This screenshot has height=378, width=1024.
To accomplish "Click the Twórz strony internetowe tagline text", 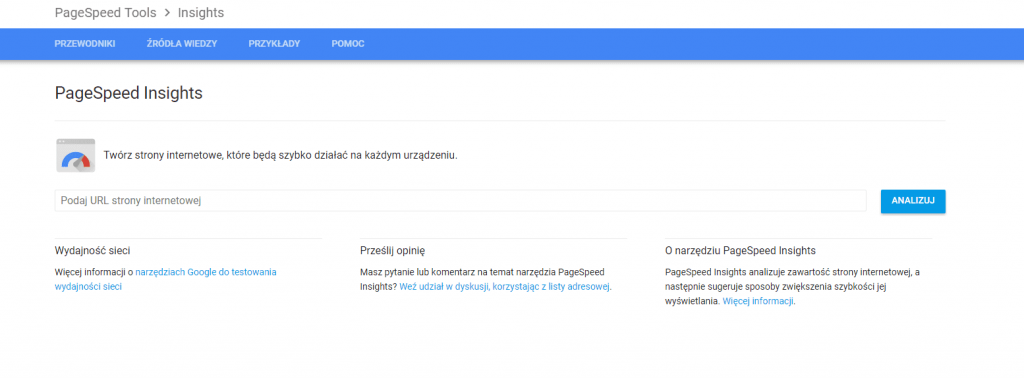I will [281, 156].
